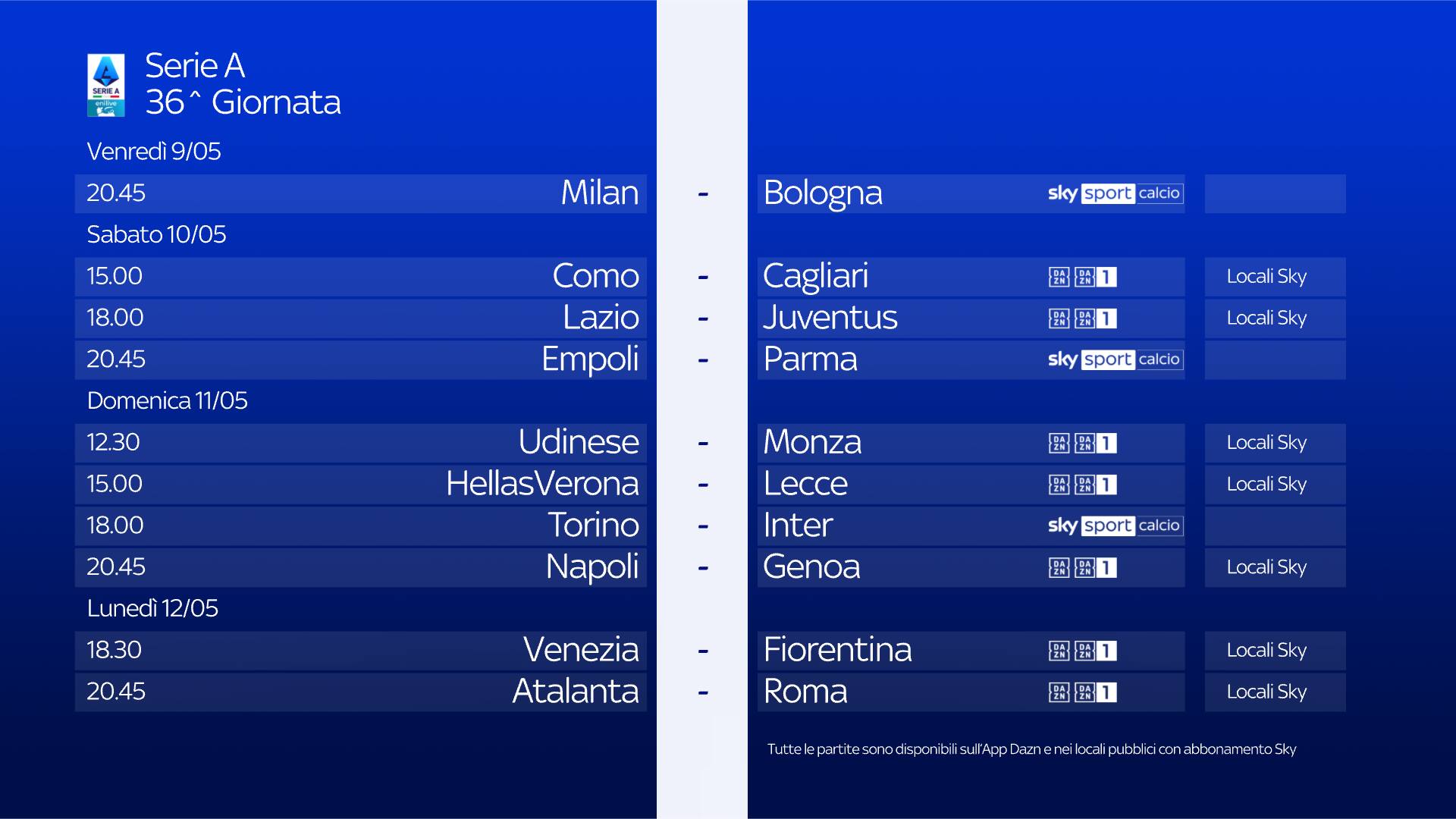
Task: Click the Serie A 36^ Giornata title
Action: 243,84
